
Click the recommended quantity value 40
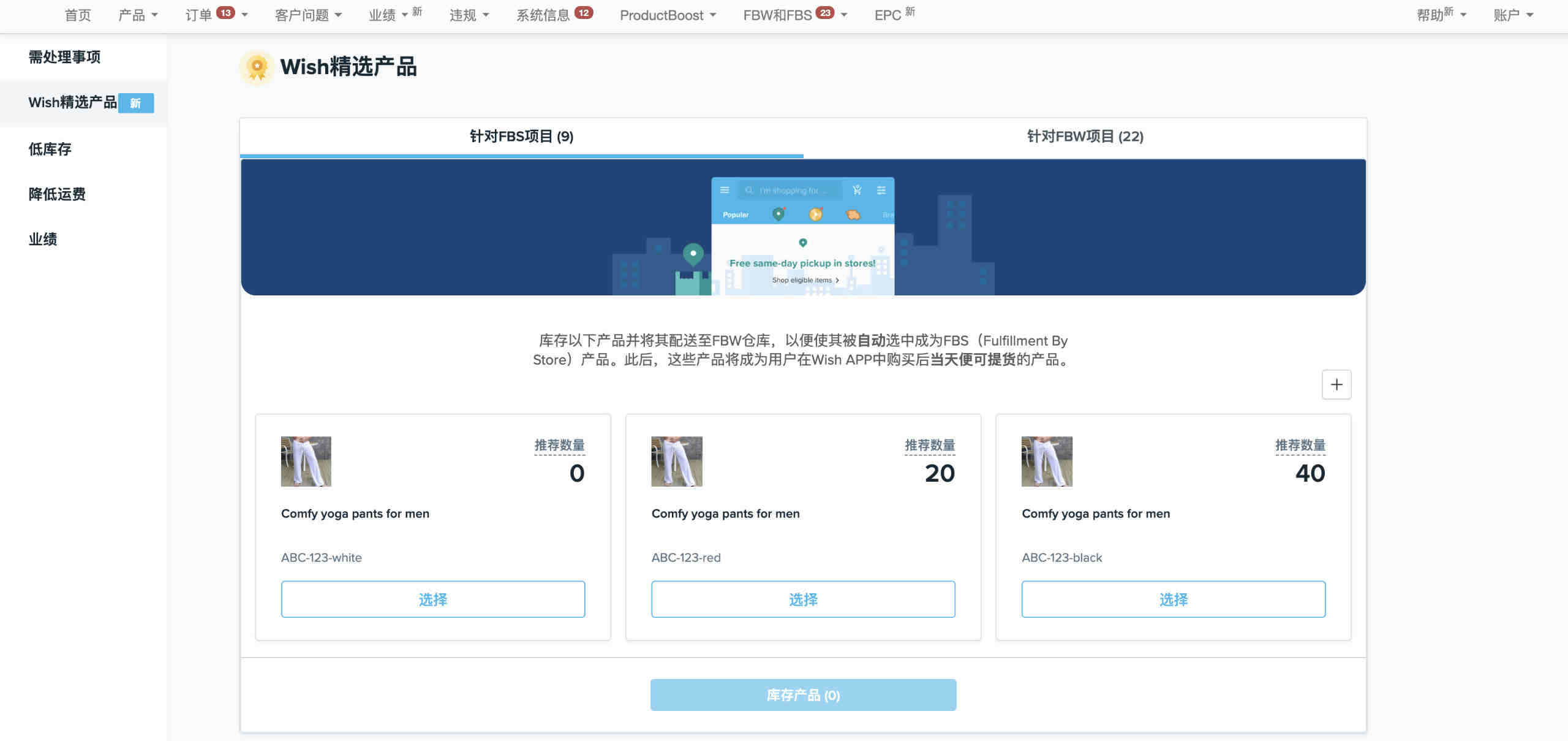pyautogui.click(x=1310, y=473)
